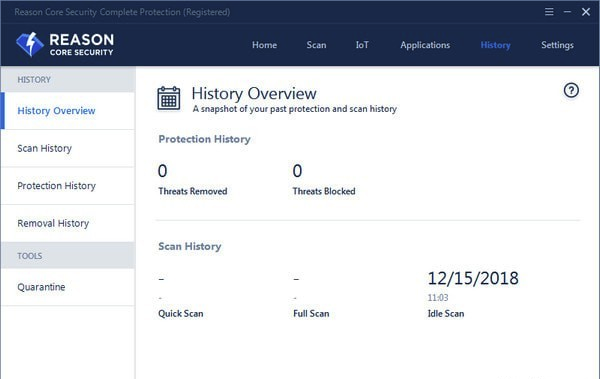Click the snapshot description subtitle text
600x379 pixels.
pos(295,109)
